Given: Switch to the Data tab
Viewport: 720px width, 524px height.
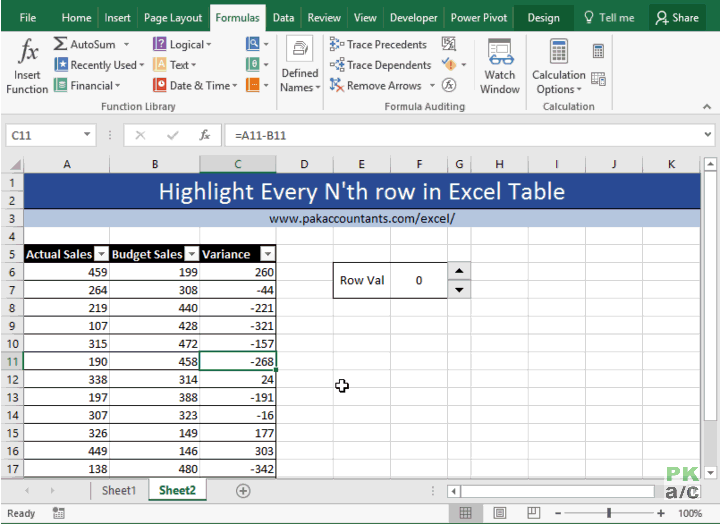Looking at the screenshot, I should click(x=283, y=18).
